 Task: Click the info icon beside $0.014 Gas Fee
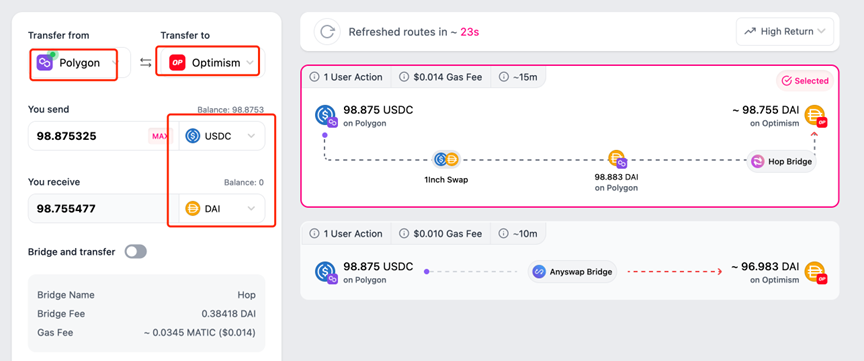tap(404, 77)
